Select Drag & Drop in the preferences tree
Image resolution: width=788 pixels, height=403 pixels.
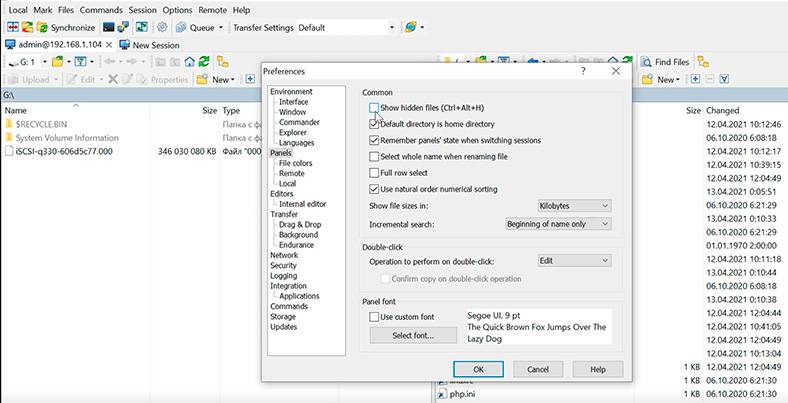point(300,224)
